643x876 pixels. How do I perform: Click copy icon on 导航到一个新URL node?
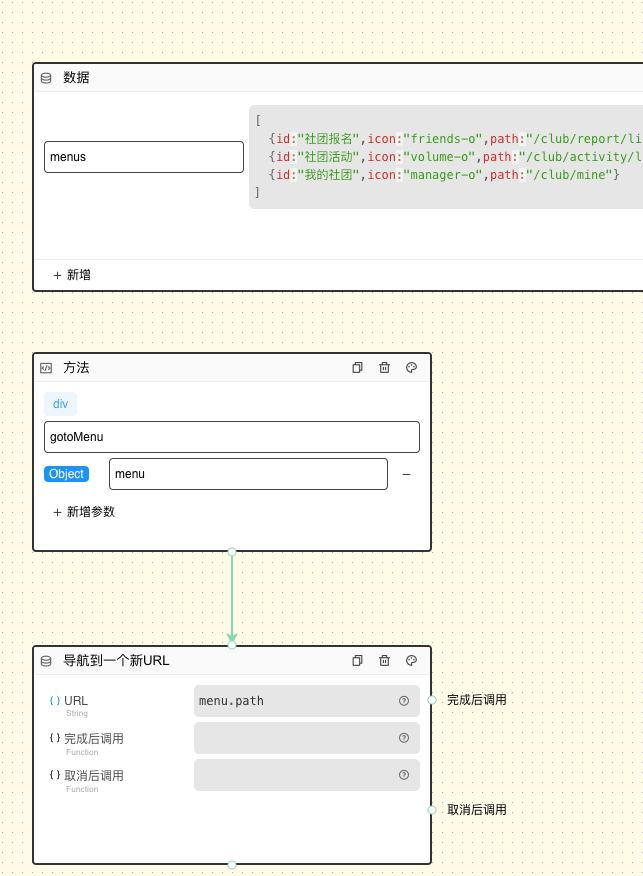tap(357, 661)
